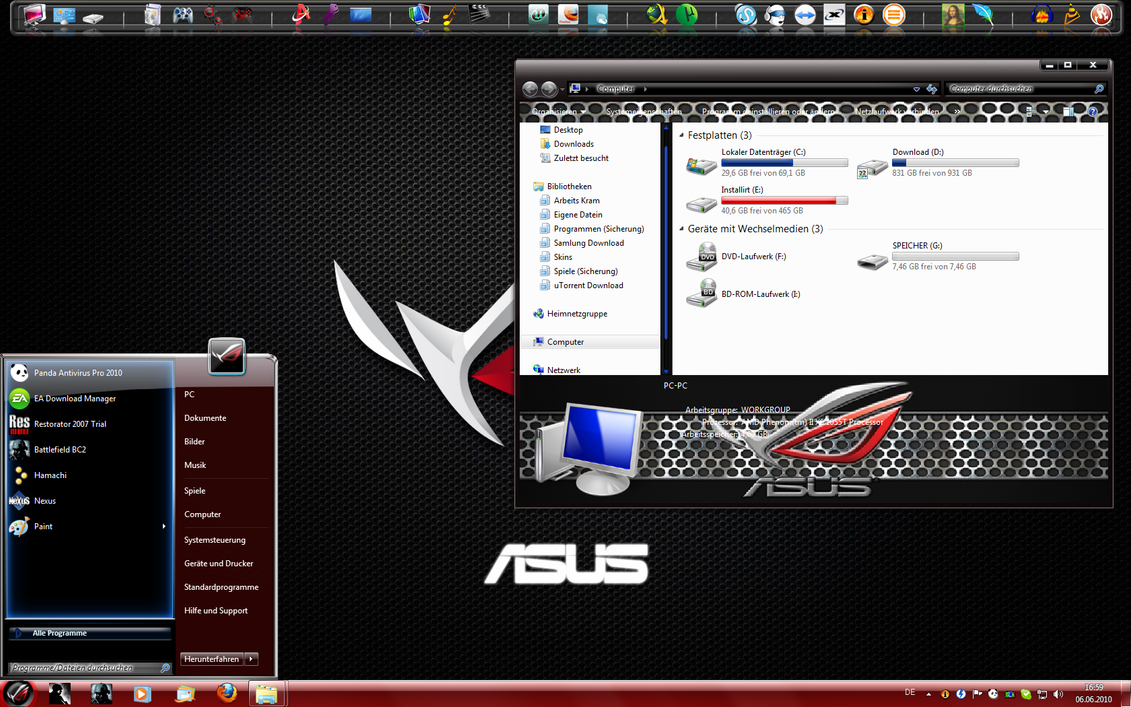
Task: Select the Installirt (E:) red usage bar
Action: (x=785, y=201)
